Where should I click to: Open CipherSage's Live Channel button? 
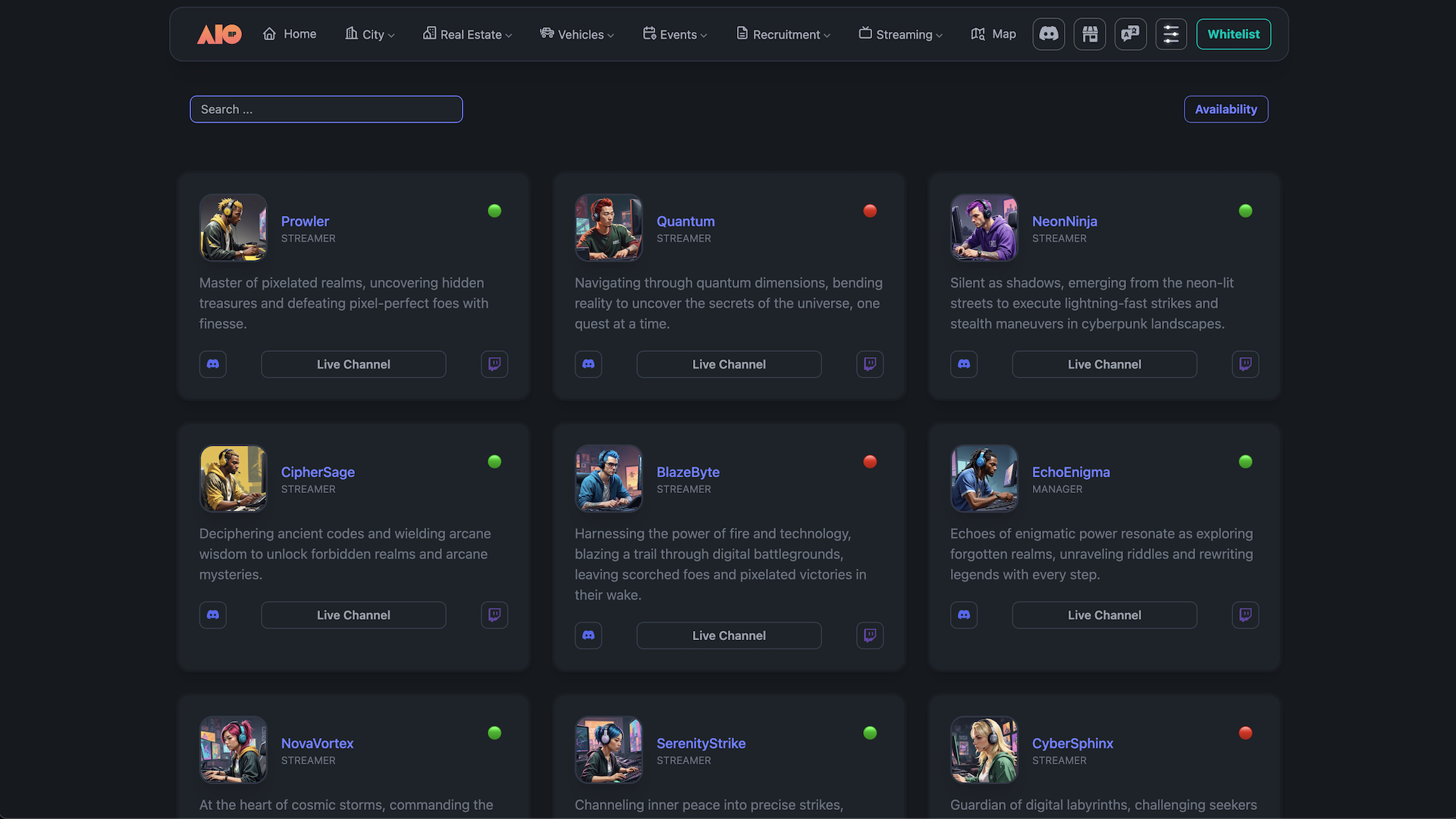[353, 615]
